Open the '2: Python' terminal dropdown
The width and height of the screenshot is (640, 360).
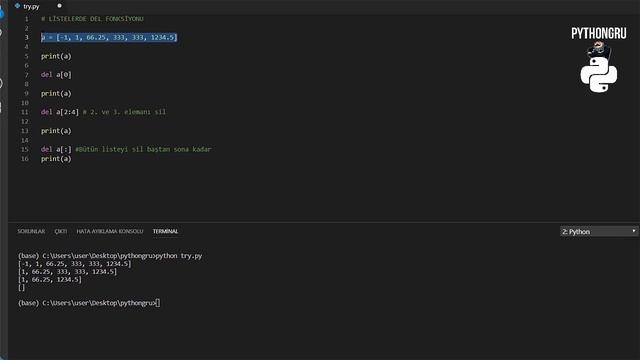coord(599,231)
